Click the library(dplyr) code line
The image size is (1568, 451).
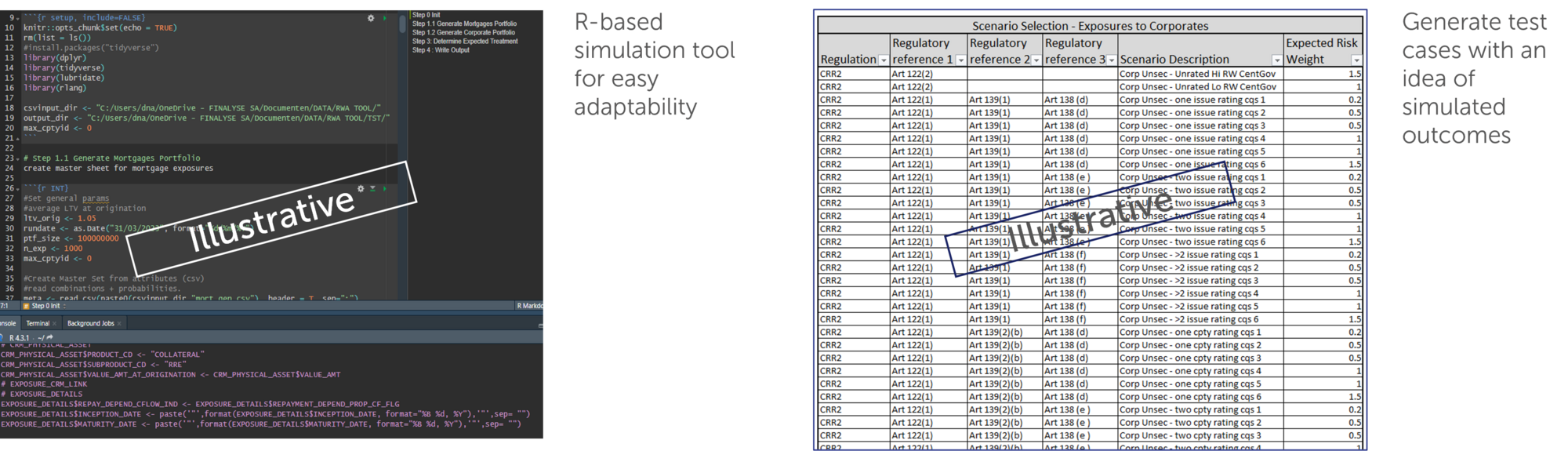click(52, 58)
